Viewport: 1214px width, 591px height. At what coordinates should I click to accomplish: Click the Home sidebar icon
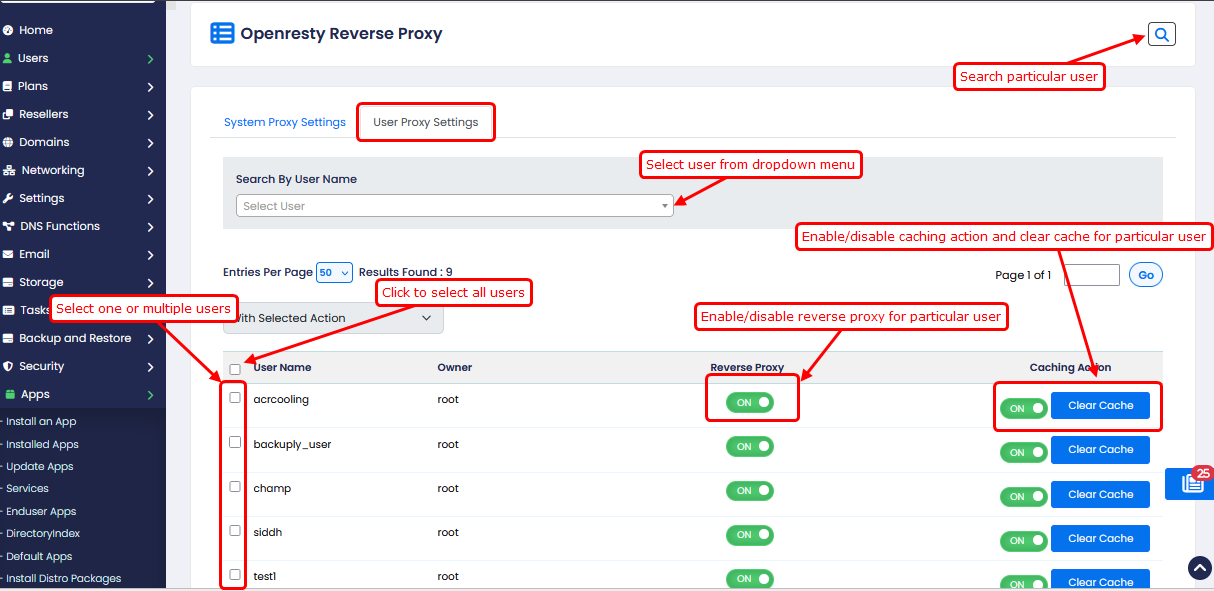pyautogui.click(x=8, y=31)
